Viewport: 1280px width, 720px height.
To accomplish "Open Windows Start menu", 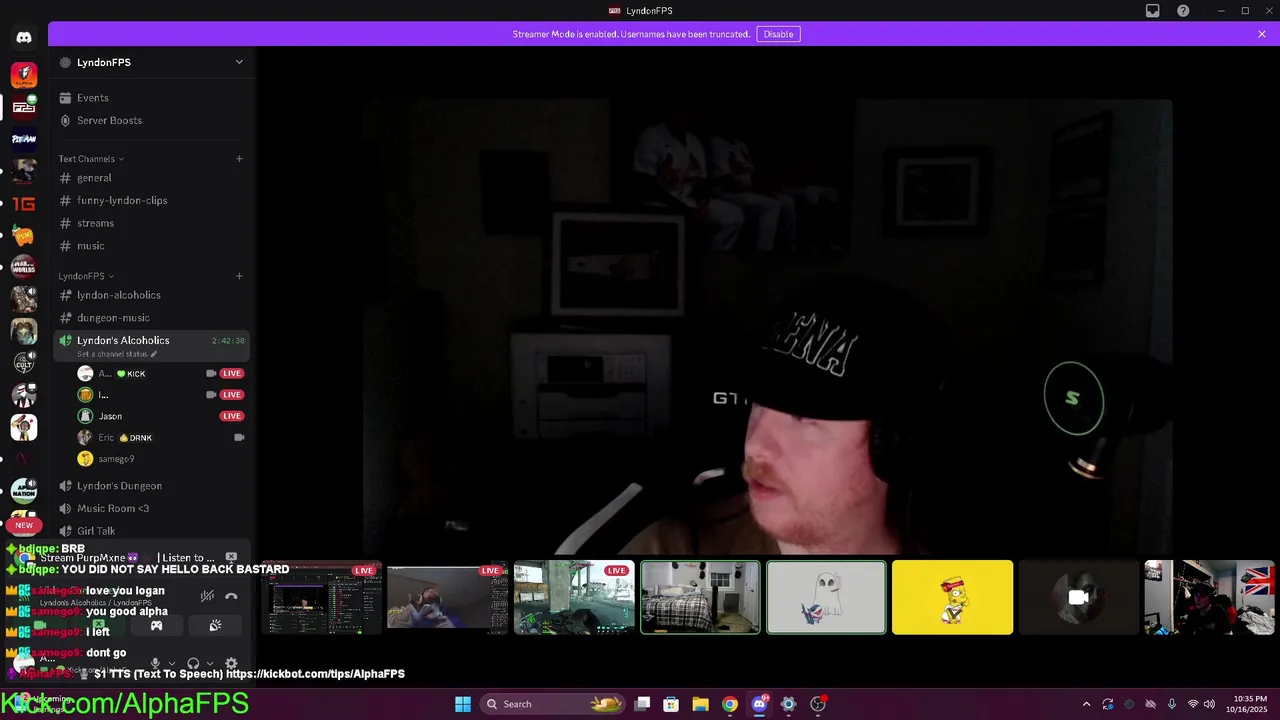I will (x=463, y=704).
